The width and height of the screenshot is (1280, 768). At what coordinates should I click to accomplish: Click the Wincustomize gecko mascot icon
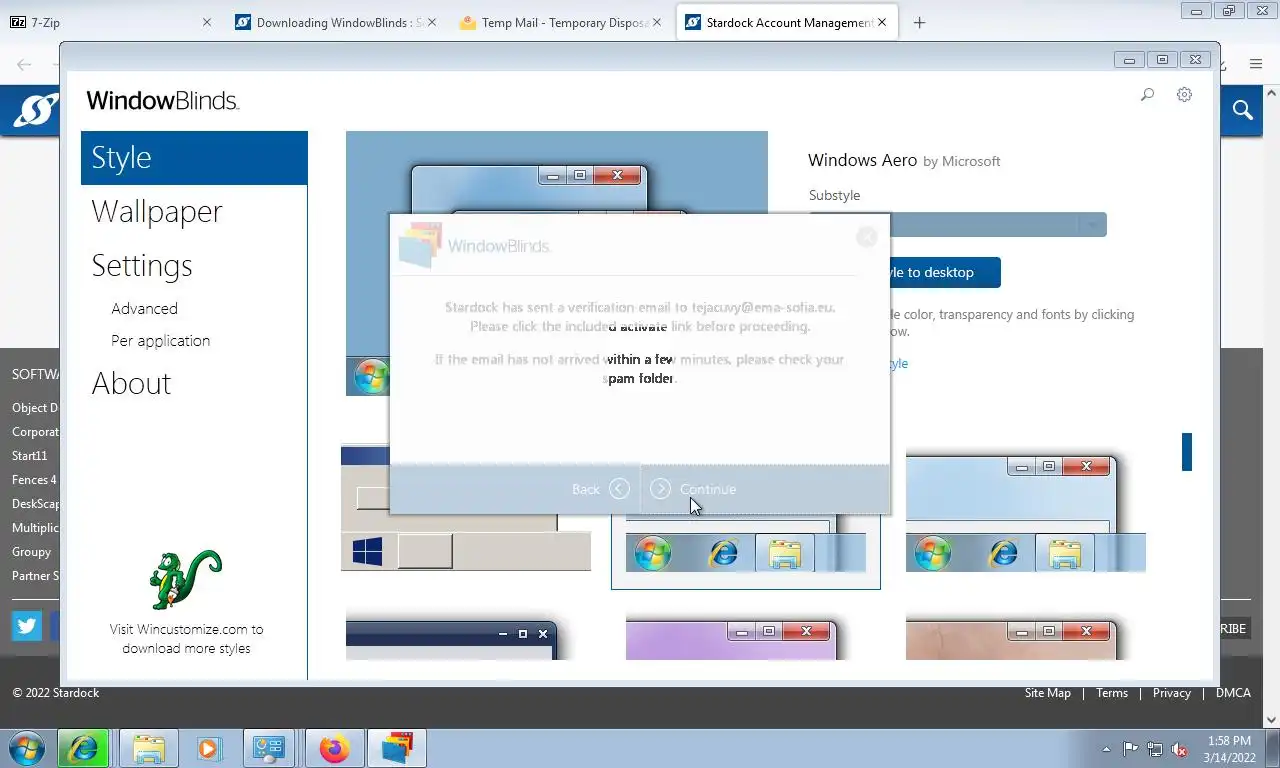pyautogui.click(x=185, y=579)
